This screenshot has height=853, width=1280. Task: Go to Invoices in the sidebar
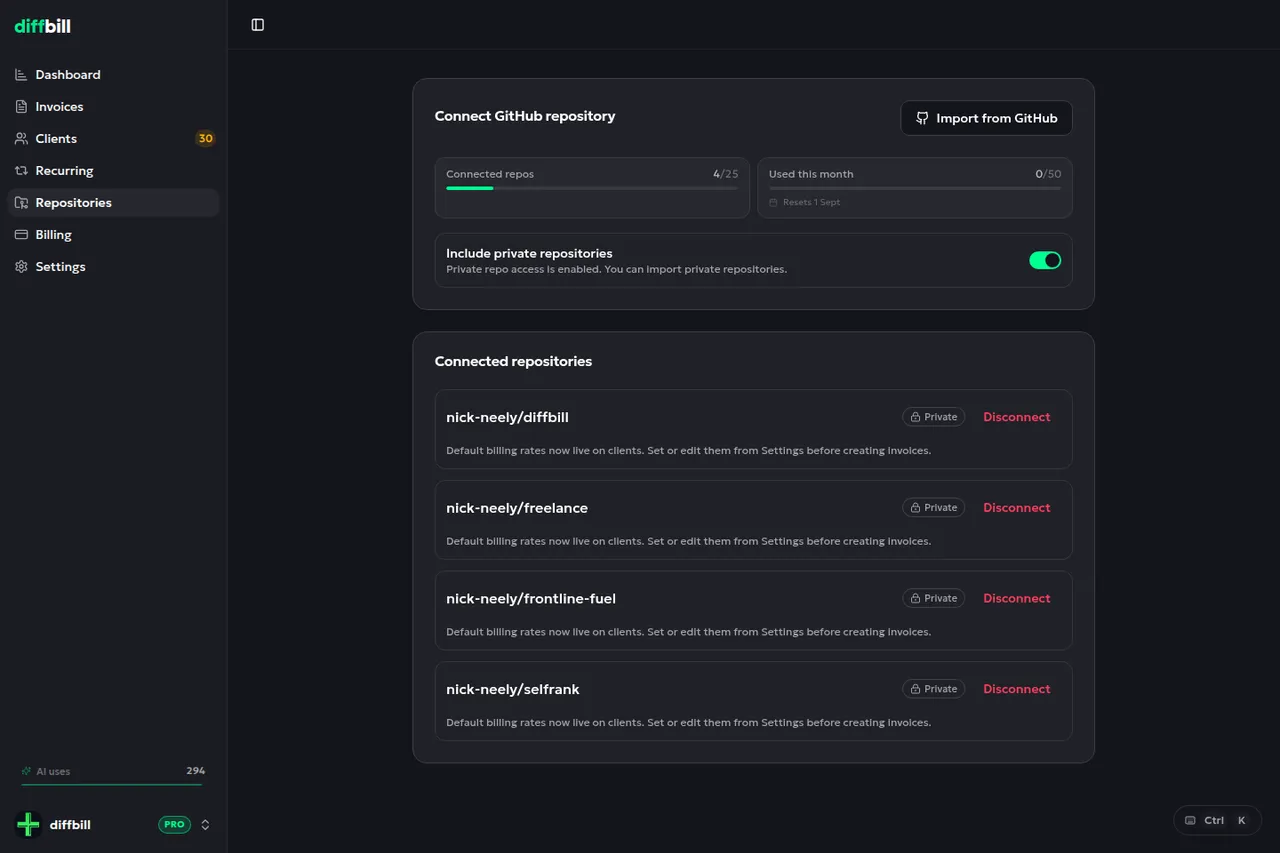113,107
